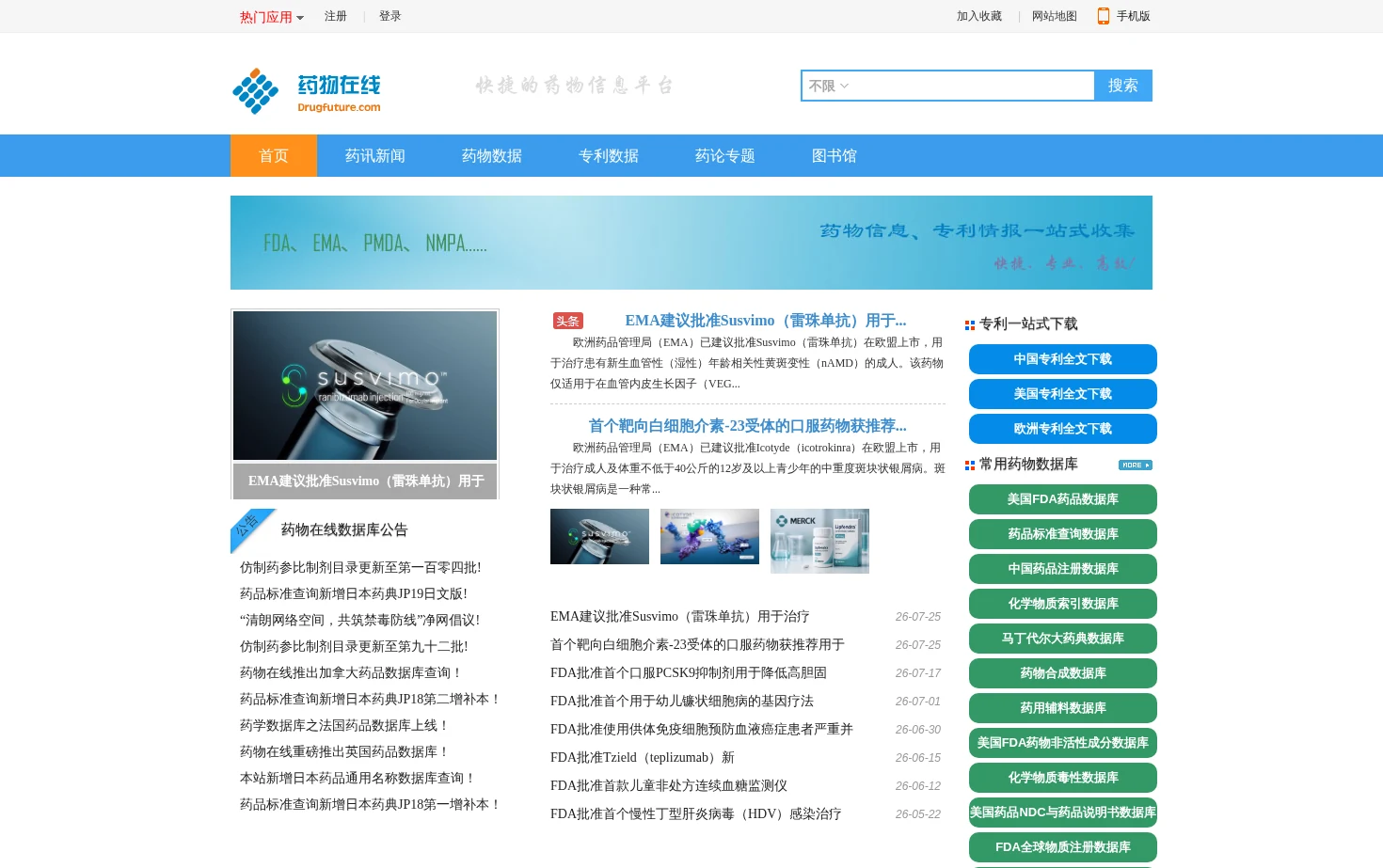Open news 首个靶向白细胞介素-23受体 in list
1383x868 pixels.
tap(697, 645)
